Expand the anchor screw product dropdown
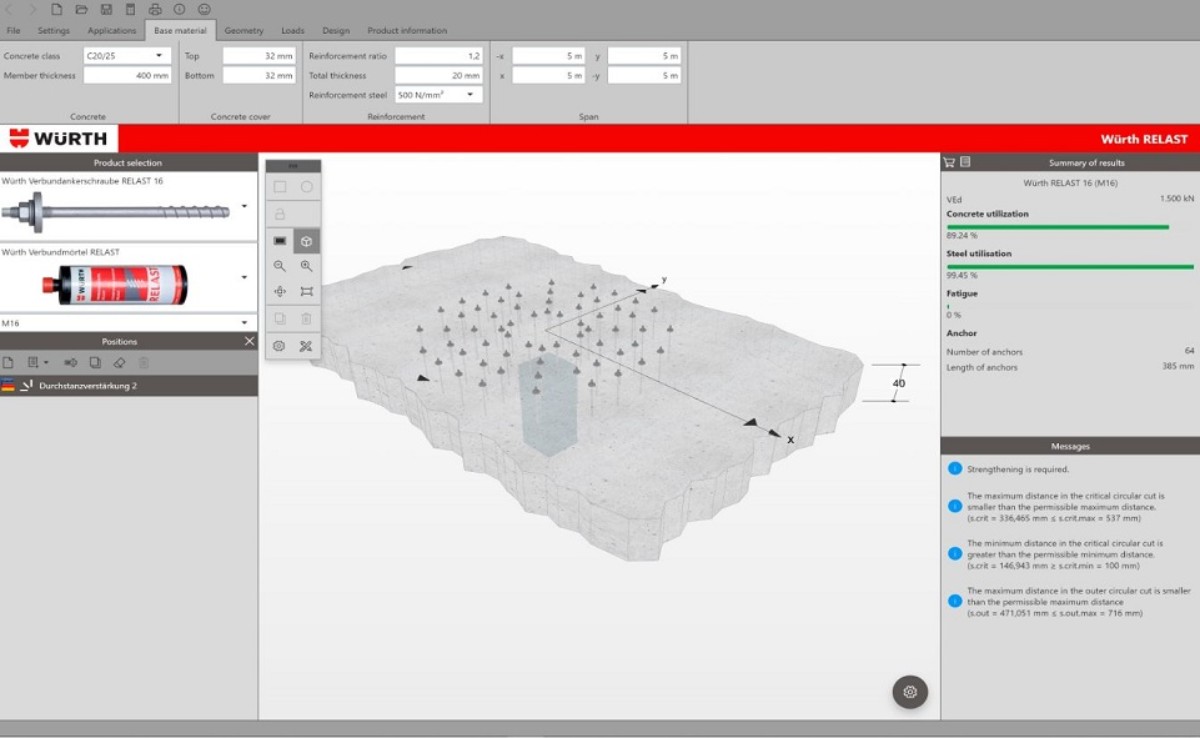This screenshot has height=738, width=1200. (x=245, y=207)
